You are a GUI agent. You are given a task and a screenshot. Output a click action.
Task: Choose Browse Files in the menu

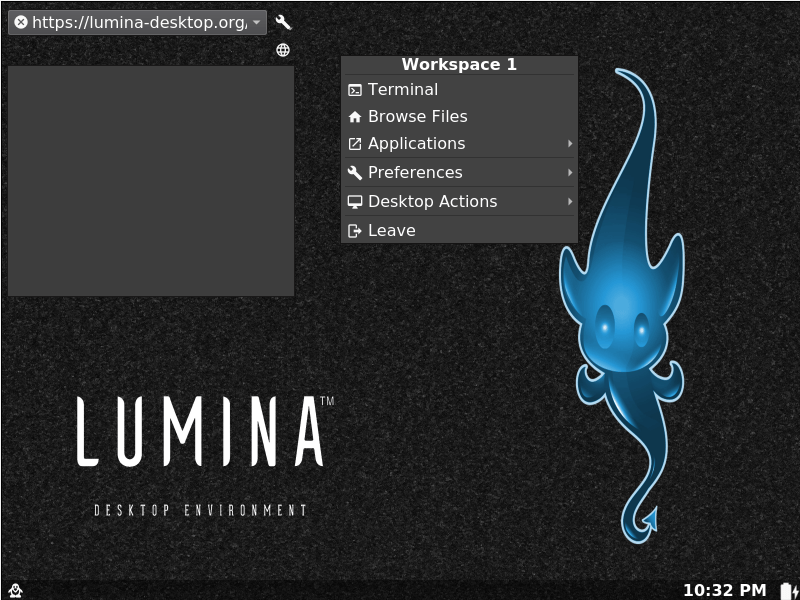pyautogui.click(x=459, y=117)
